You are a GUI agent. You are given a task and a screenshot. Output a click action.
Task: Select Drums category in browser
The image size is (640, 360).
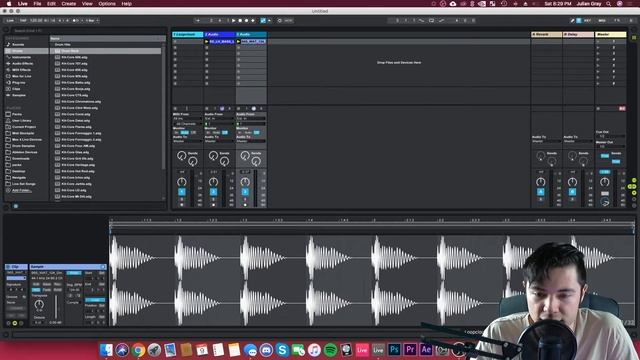pyautogui.click(x=27, y=51)
